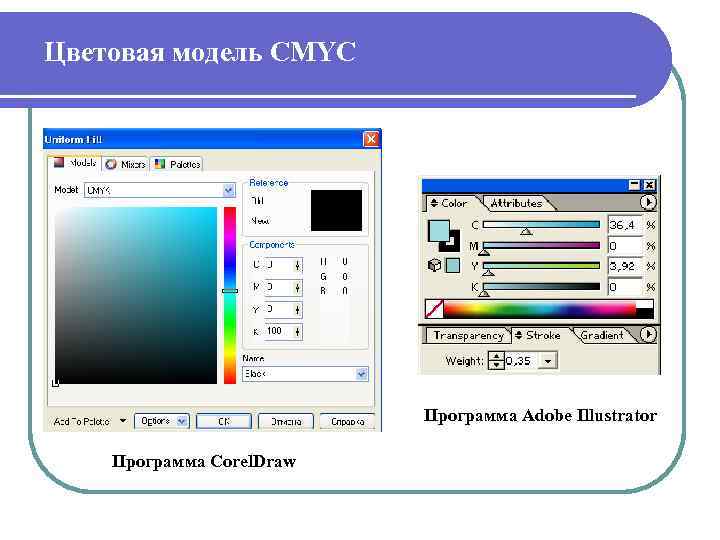This screenshot has width=720, height=540.
Task: Open the Weight dropdown arrow
Action: pos(548,361)
